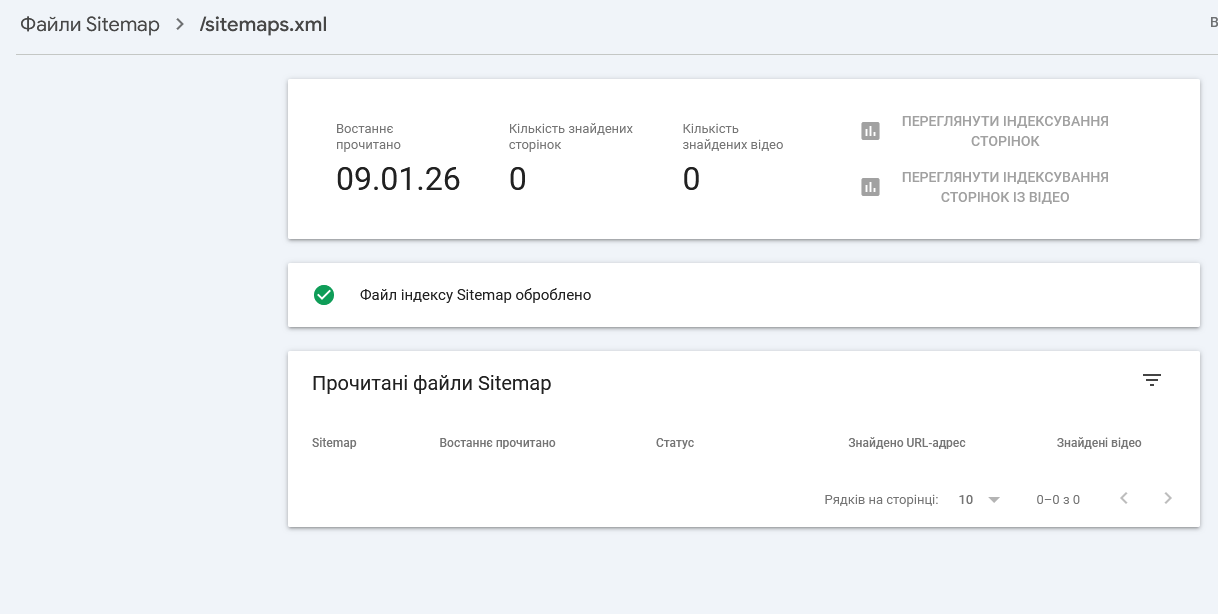Sort by the Sitemap column header
The height and width of the screenshot is (614, 1218).
point(334,443)
